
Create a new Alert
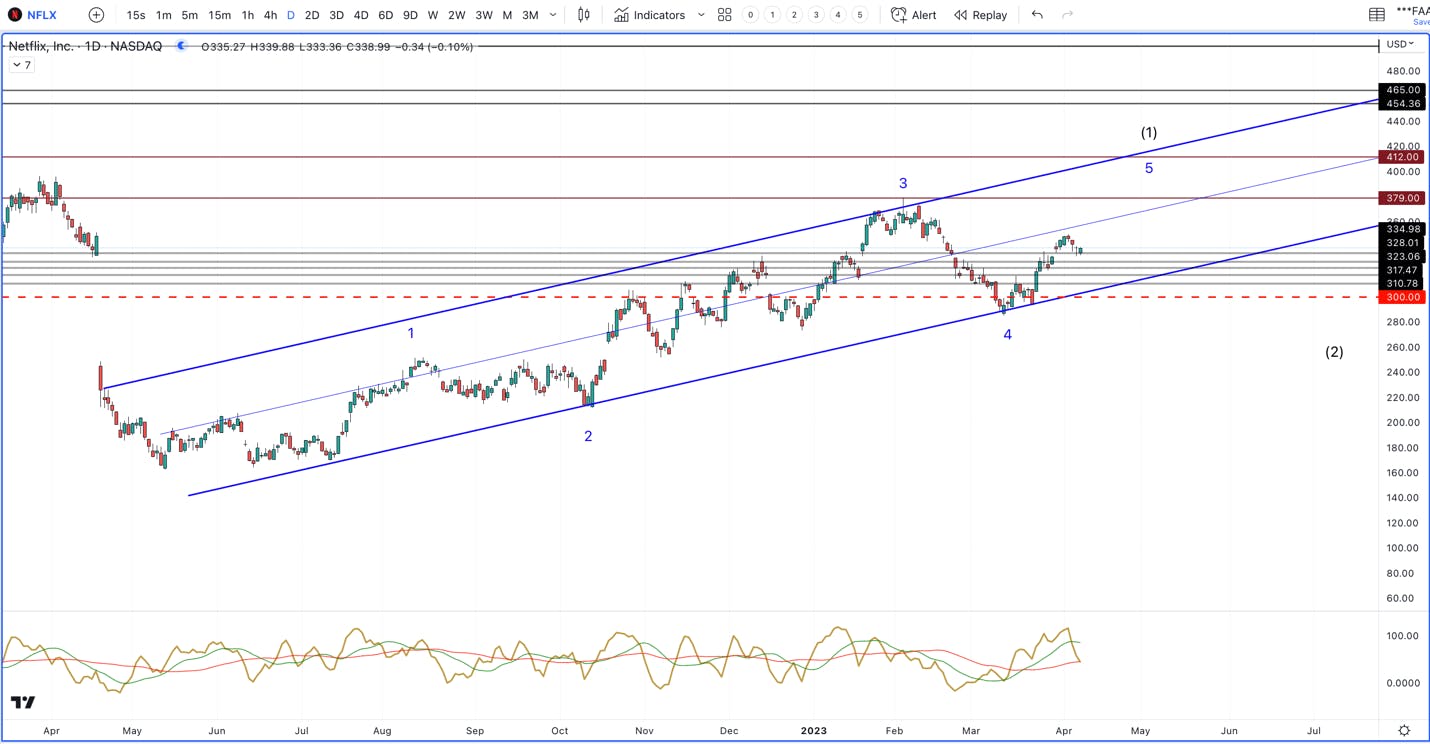pyautogui.click(x=914, y=15)
